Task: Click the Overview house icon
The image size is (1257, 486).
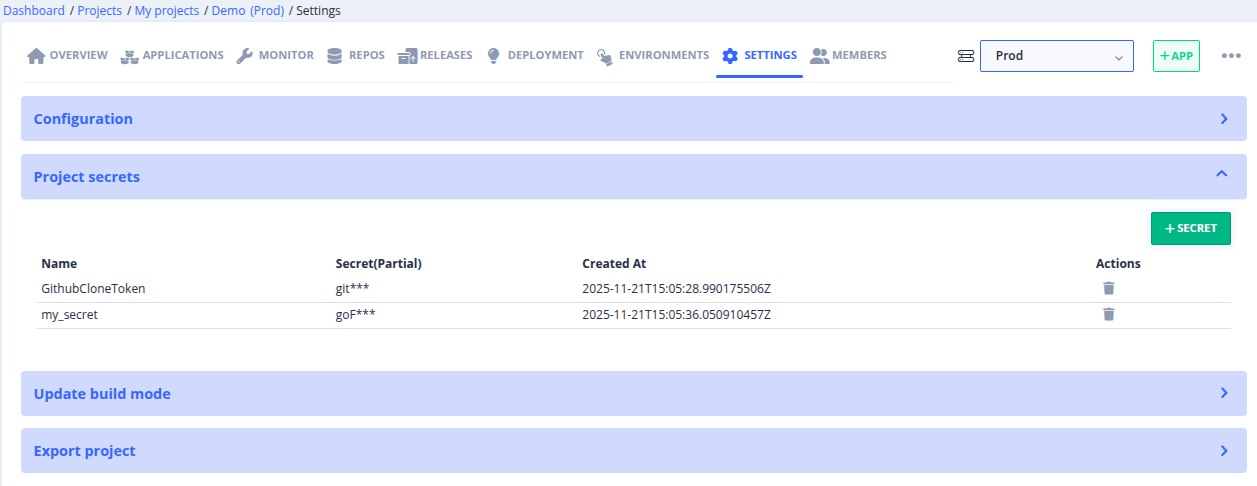Action: point(36,56)
